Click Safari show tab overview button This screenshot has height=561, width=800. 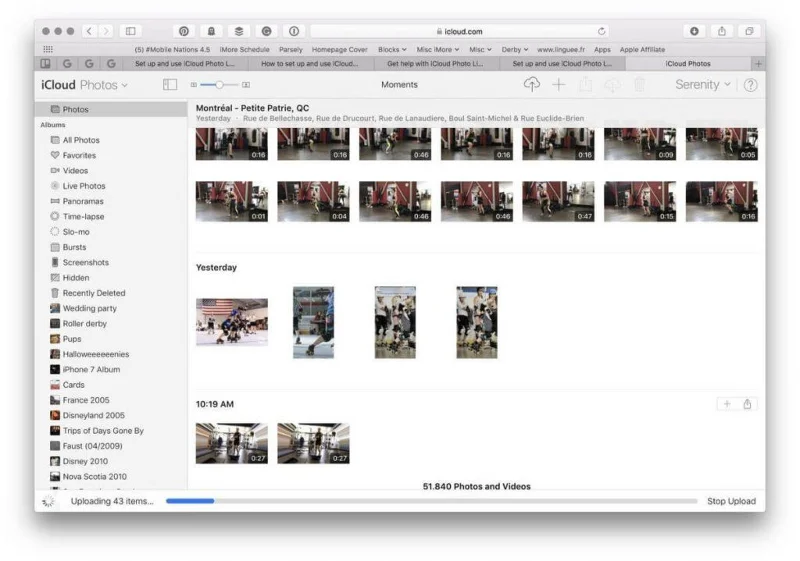pos(748,31)
